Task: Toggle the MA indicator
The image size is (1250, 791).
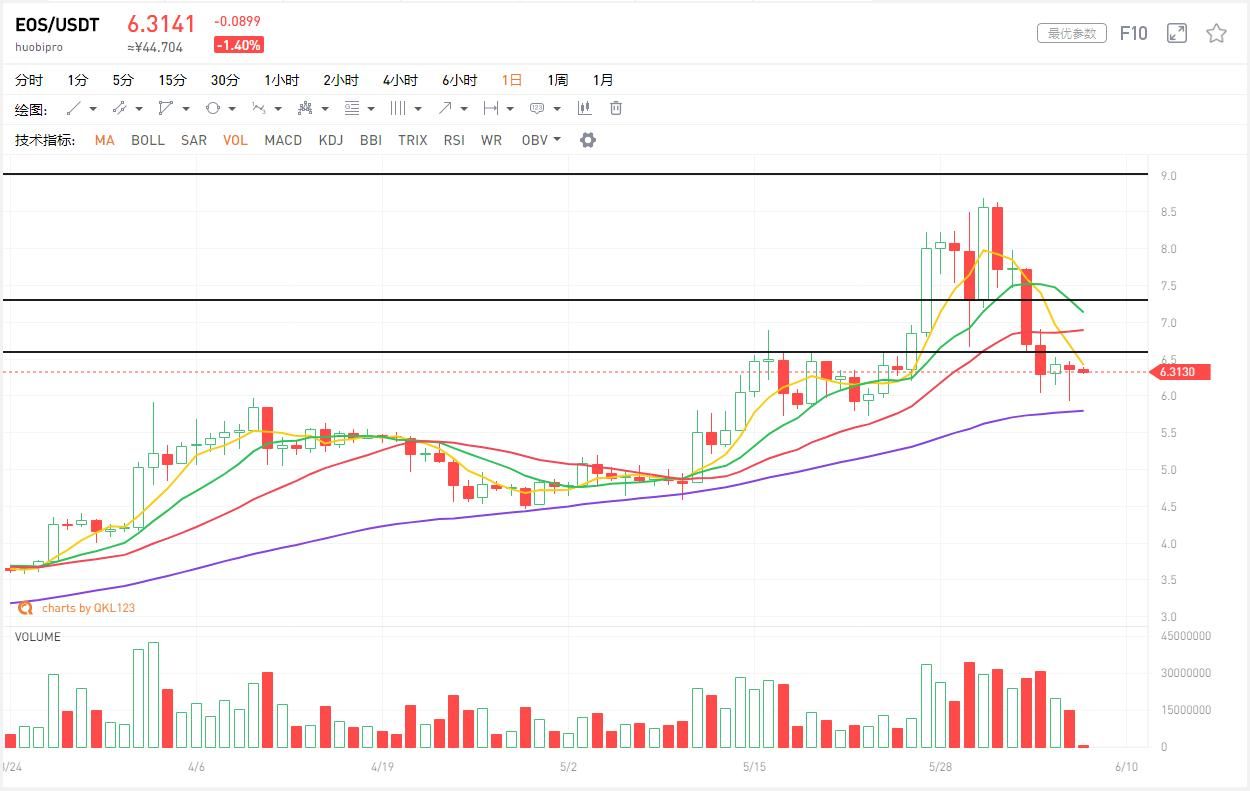Action: click(x=104, y=140)
